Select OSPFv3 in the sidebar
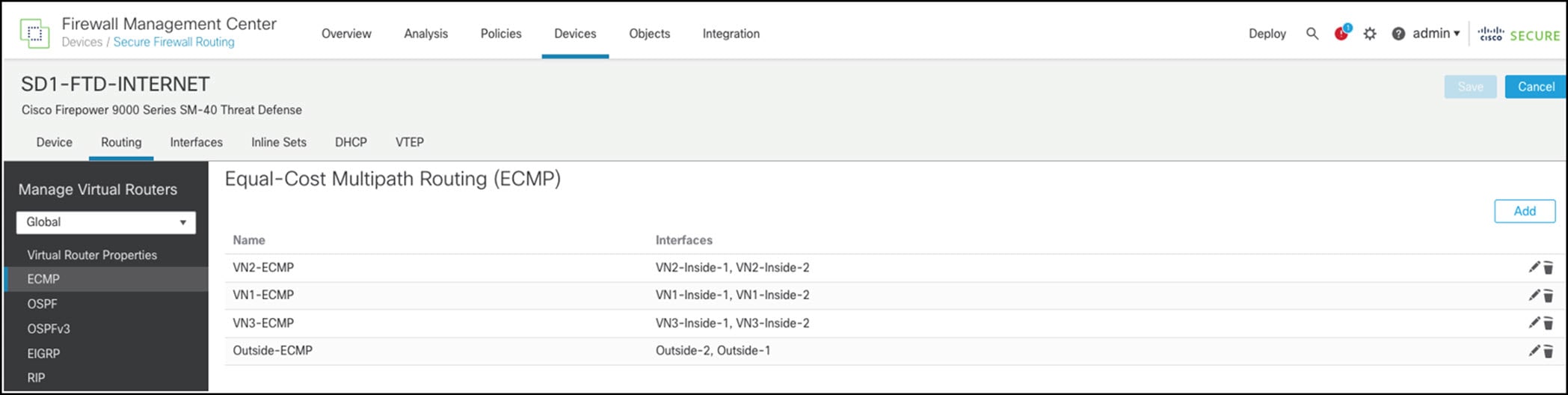This screenshot has height=395, width=1568. tap(49, 328)
